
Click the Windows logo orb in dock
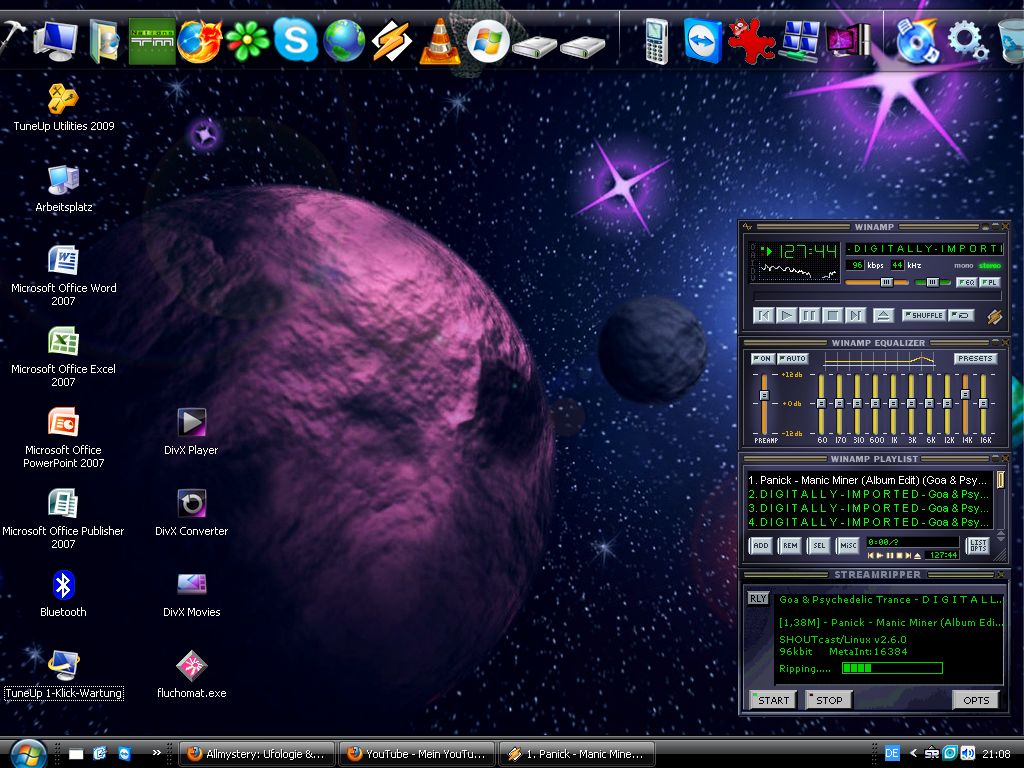click(488, 41)
